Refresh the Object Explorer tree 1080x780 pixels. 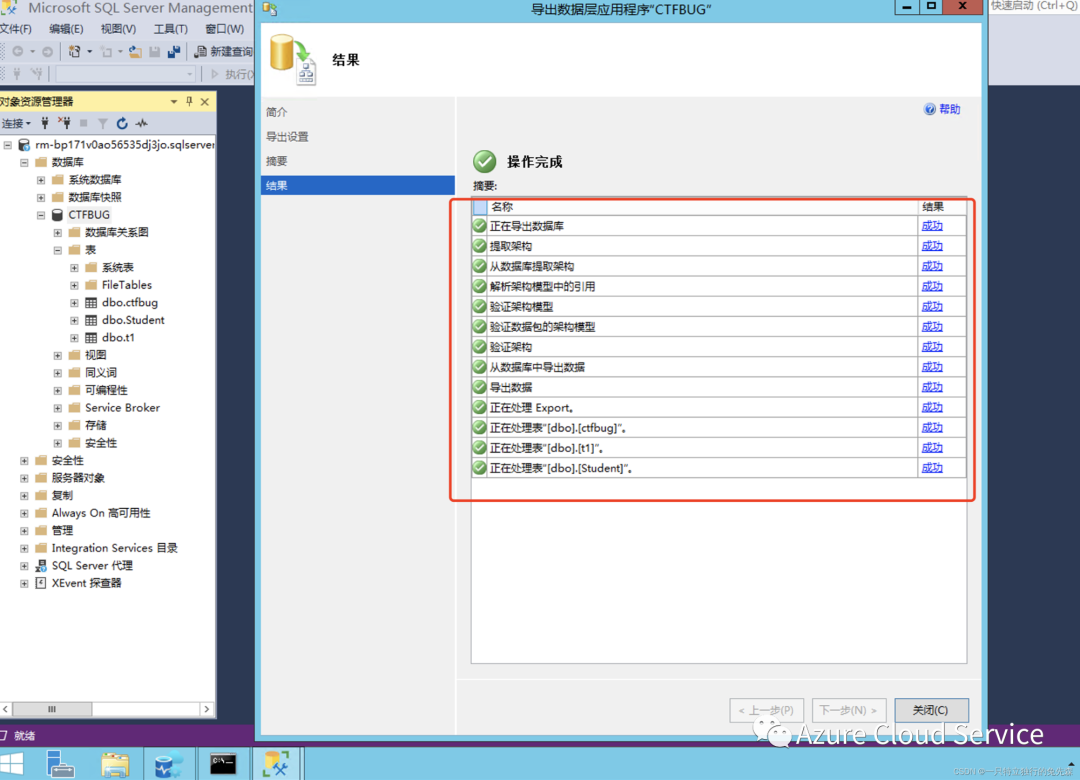point(122,123)
